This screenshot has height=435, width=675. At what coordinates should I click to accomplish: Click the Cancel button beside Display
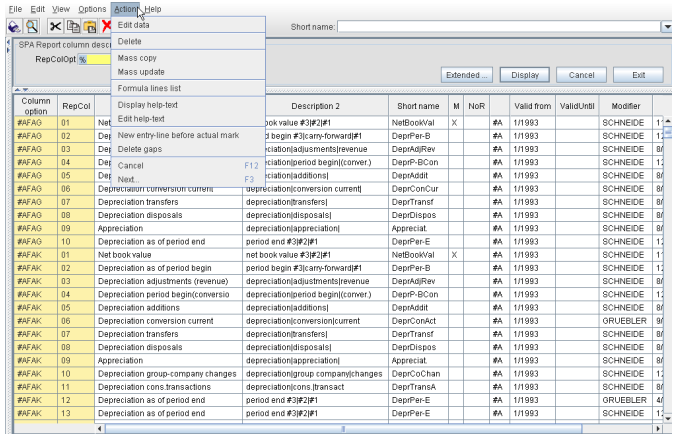pos(581,75)
